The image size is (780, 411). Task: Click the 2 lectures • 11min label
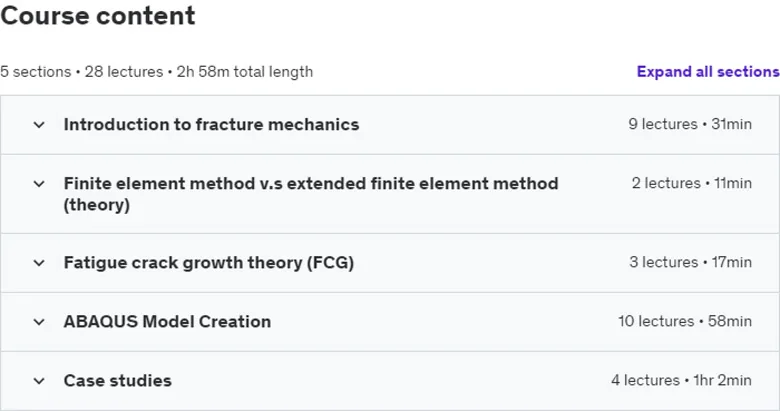point(692,183)
